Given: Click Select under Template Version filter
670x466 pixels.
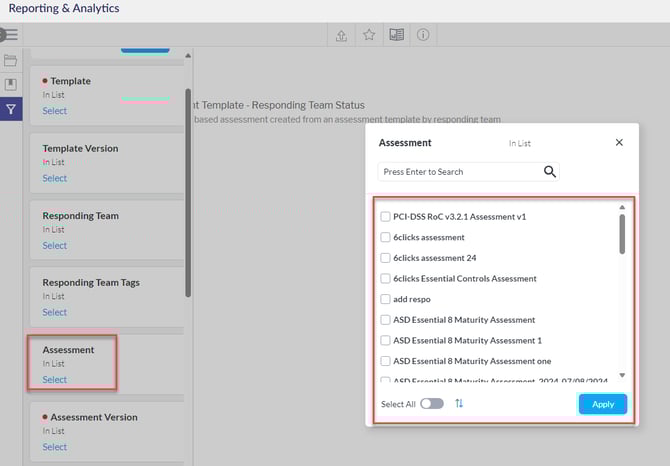Looking at the screenshot, I should [x=55, y=178].
